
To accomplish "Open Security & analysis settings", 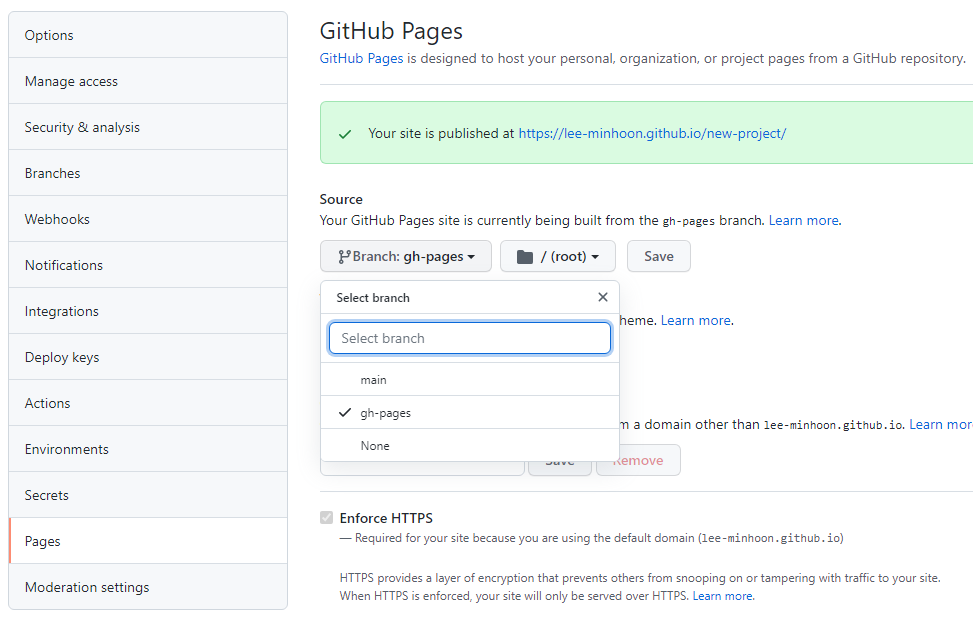I will [148, 127].
